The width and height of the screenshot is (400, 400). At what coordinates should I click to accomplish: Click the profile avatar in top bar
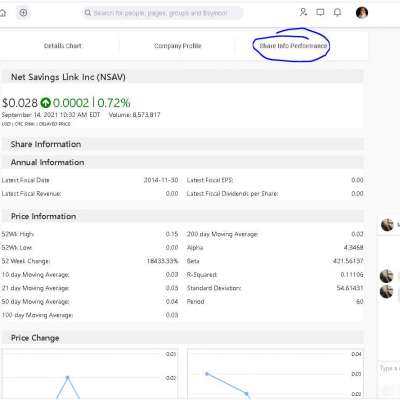(x=362, y=13)
